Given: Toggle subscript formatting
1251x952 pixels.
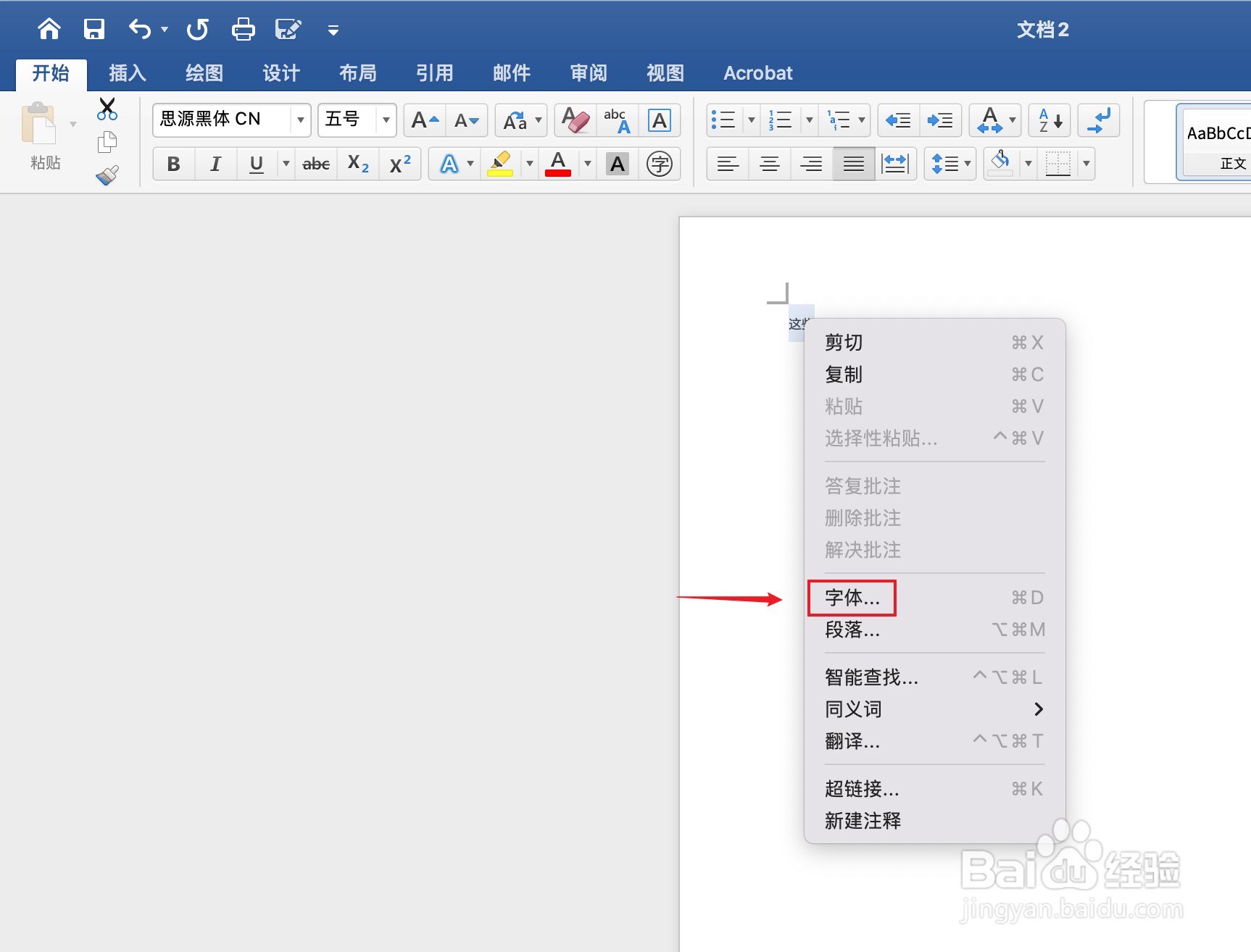Looking at the screenshot, I should pos(358,164).
